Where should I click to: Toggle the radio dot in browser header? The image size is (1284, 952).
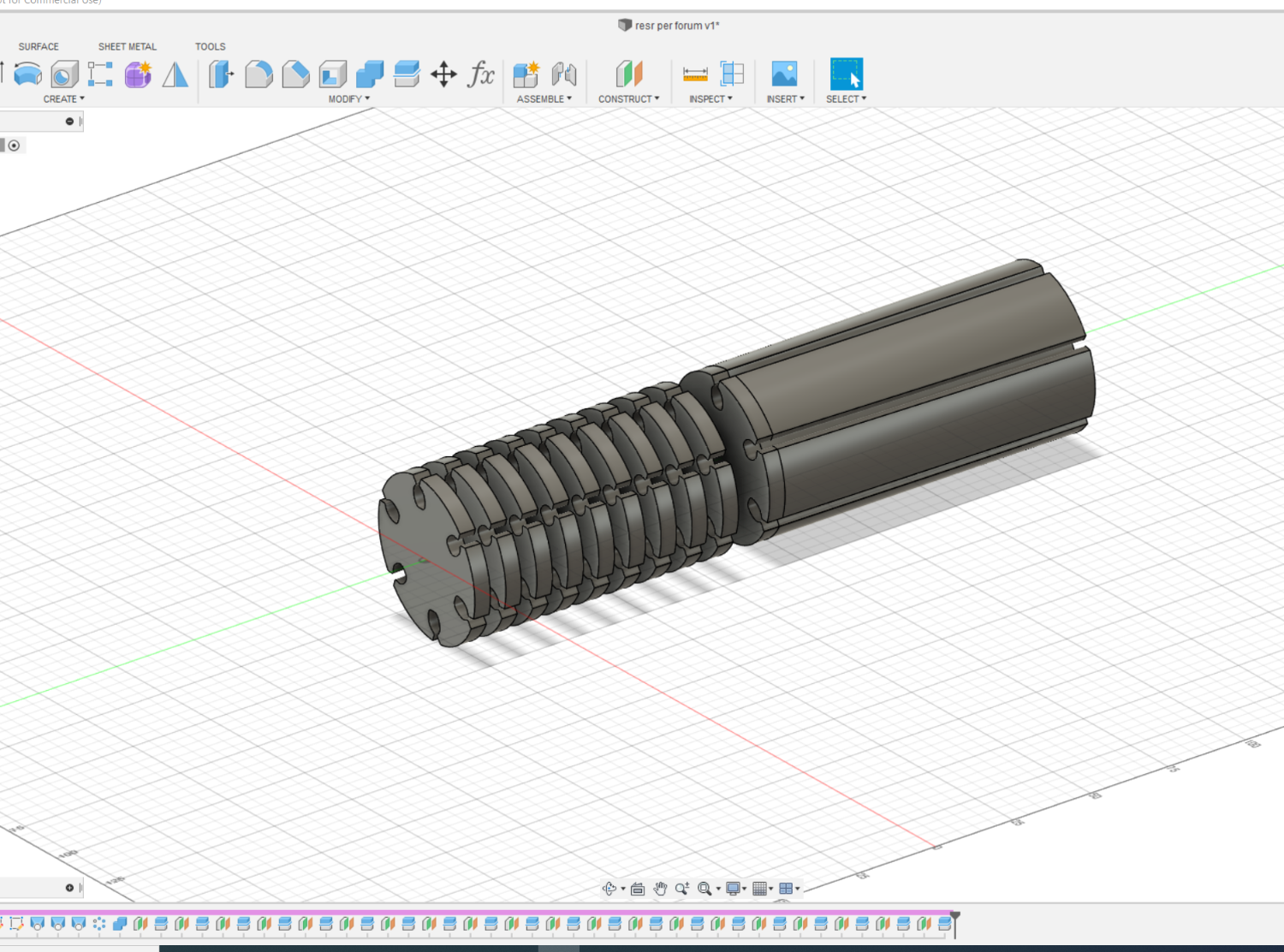tap(14, 146)
